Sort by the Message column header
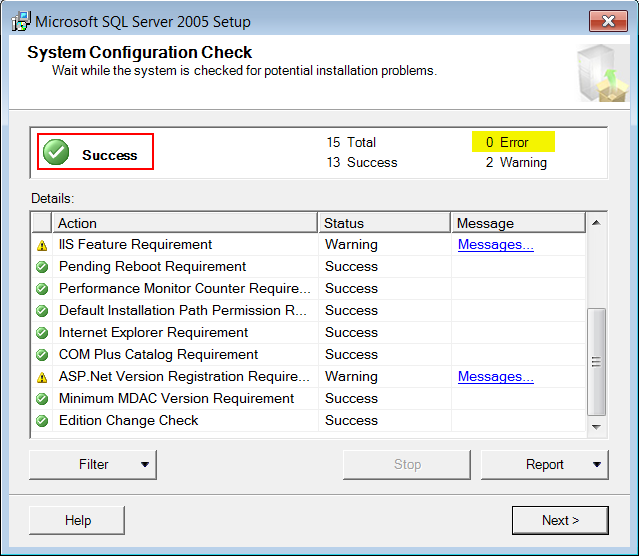The image size is (639, 556). [518, 223]
